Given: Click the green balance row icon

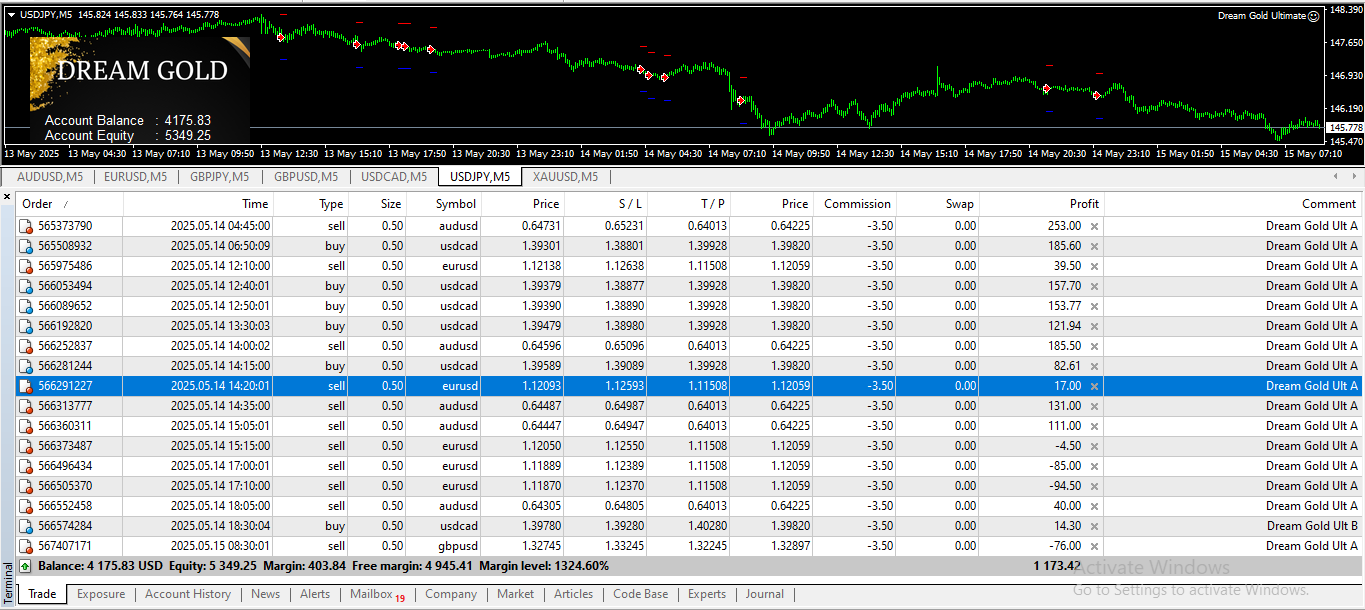Looking at the screenshot, I should [x=25, y=566].
